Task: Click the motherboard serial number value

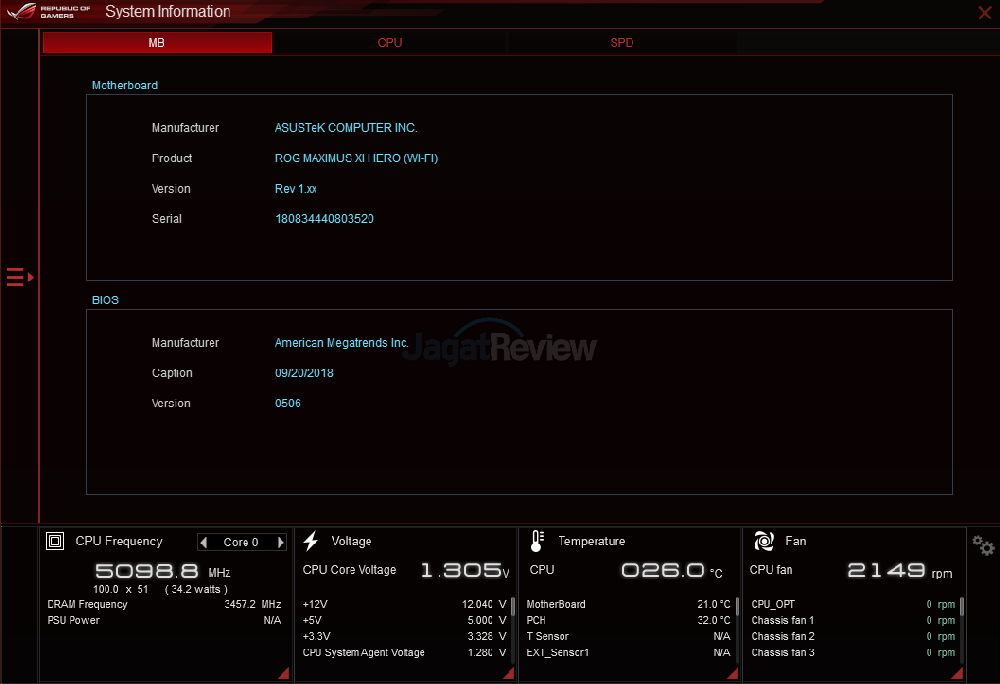Action: (324, 219)
